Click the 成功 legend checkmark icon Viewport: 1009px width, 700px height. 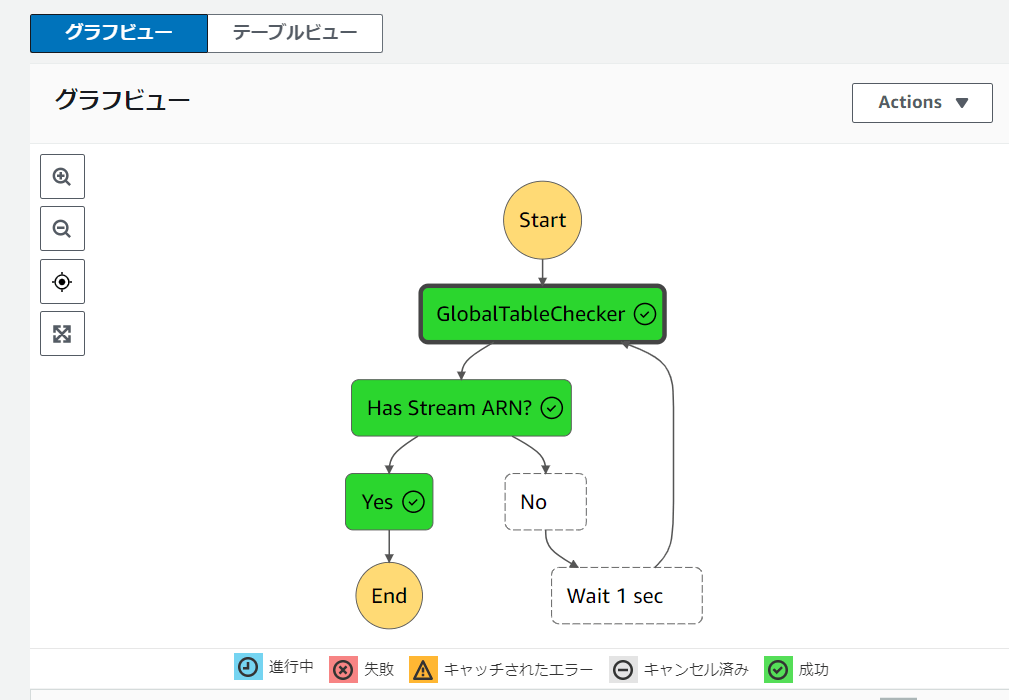(778, 669)
